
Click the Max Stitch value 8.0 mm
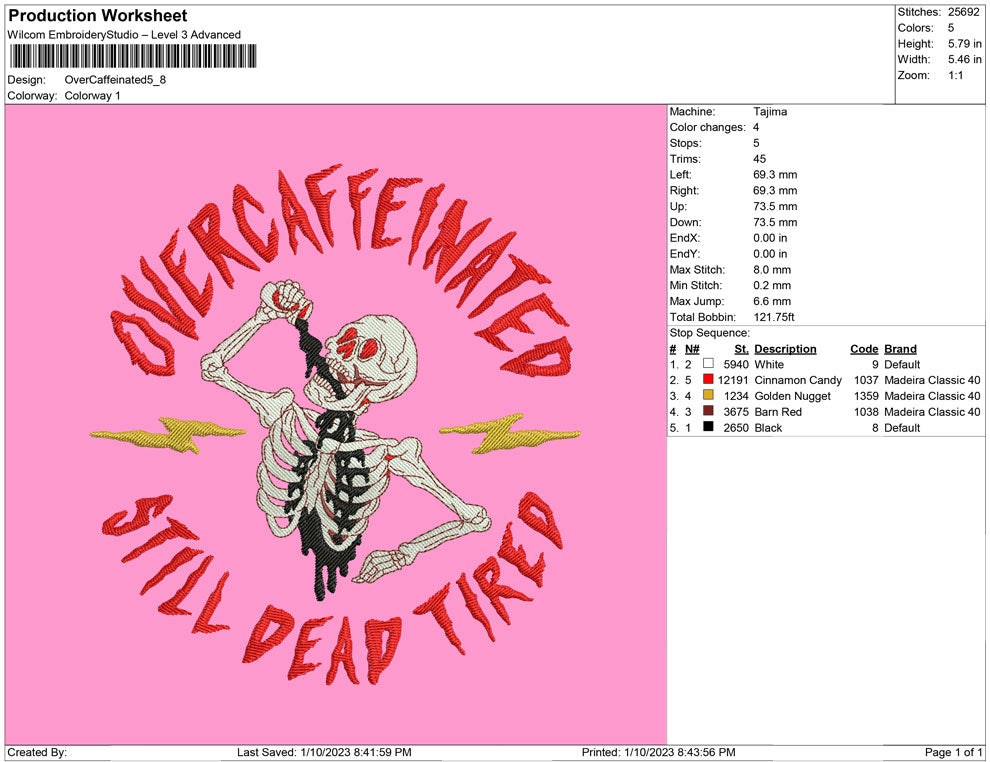point(772,270)
